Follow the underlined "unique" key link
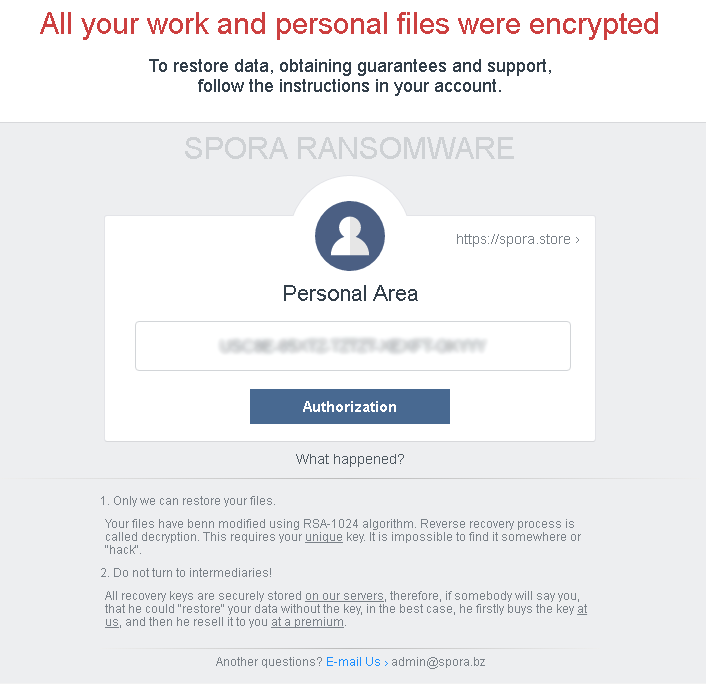 point(323,538)
